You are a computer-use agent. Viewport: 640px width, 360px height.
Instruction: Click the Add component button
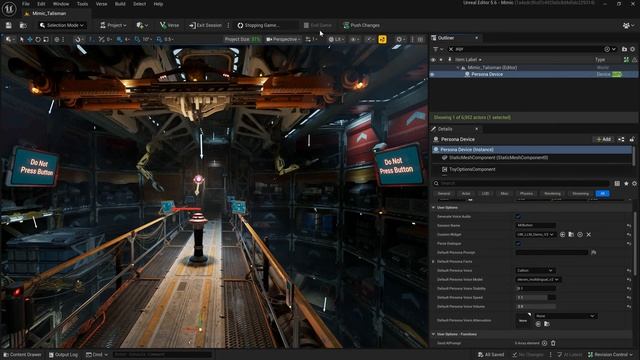point(603,139)
